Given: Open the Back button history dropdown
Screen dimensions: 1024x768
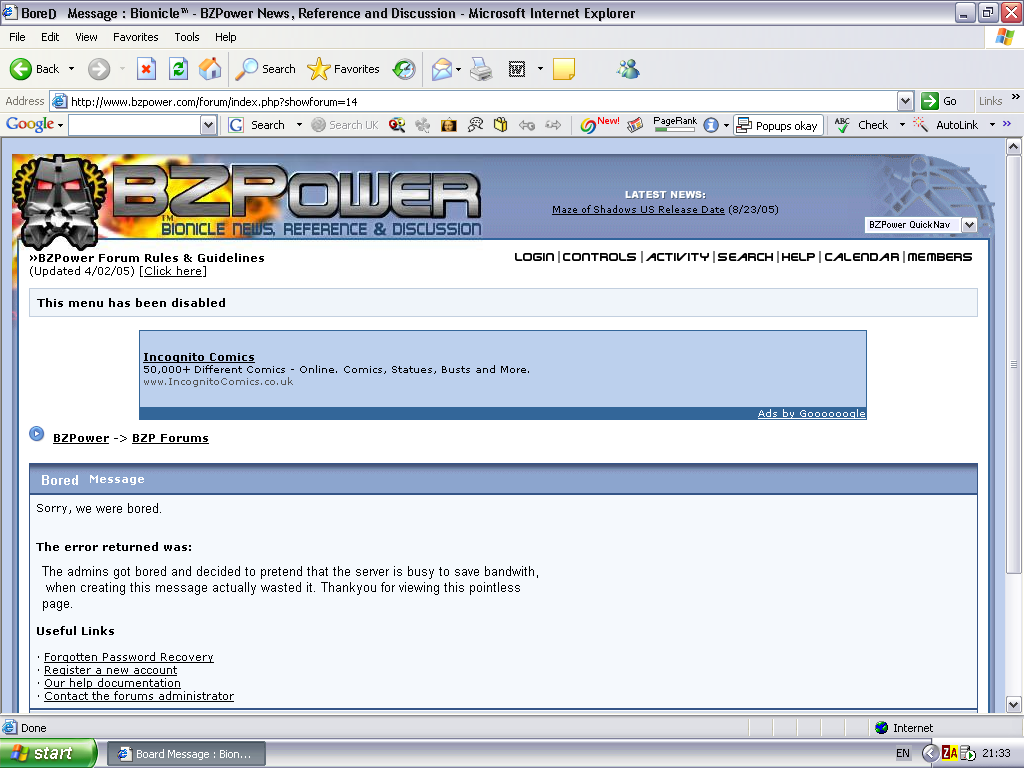Looking at the screenshot, I should [x=71, y=69].
